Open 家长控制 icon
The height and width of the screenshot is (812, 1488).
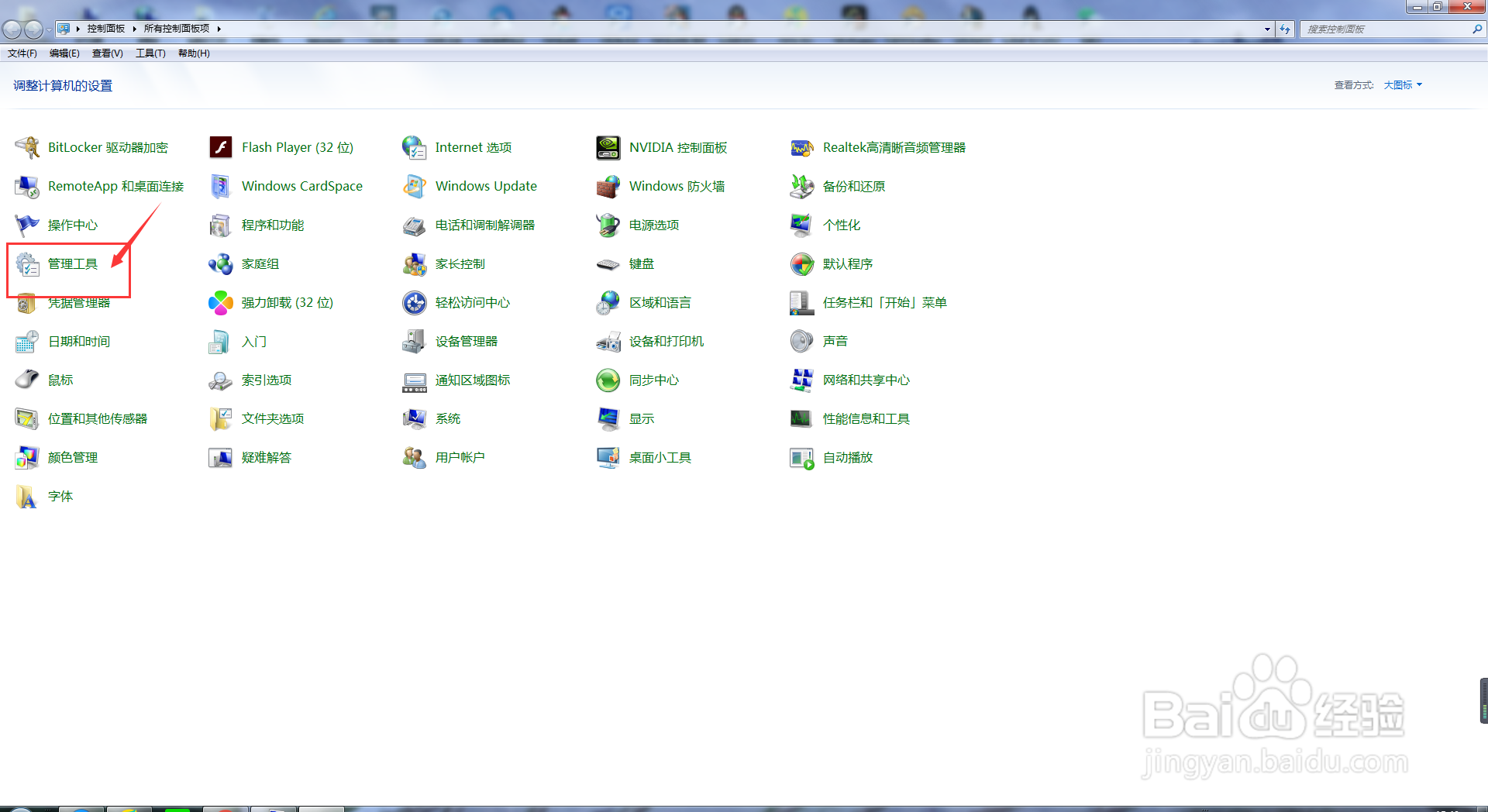415,263
